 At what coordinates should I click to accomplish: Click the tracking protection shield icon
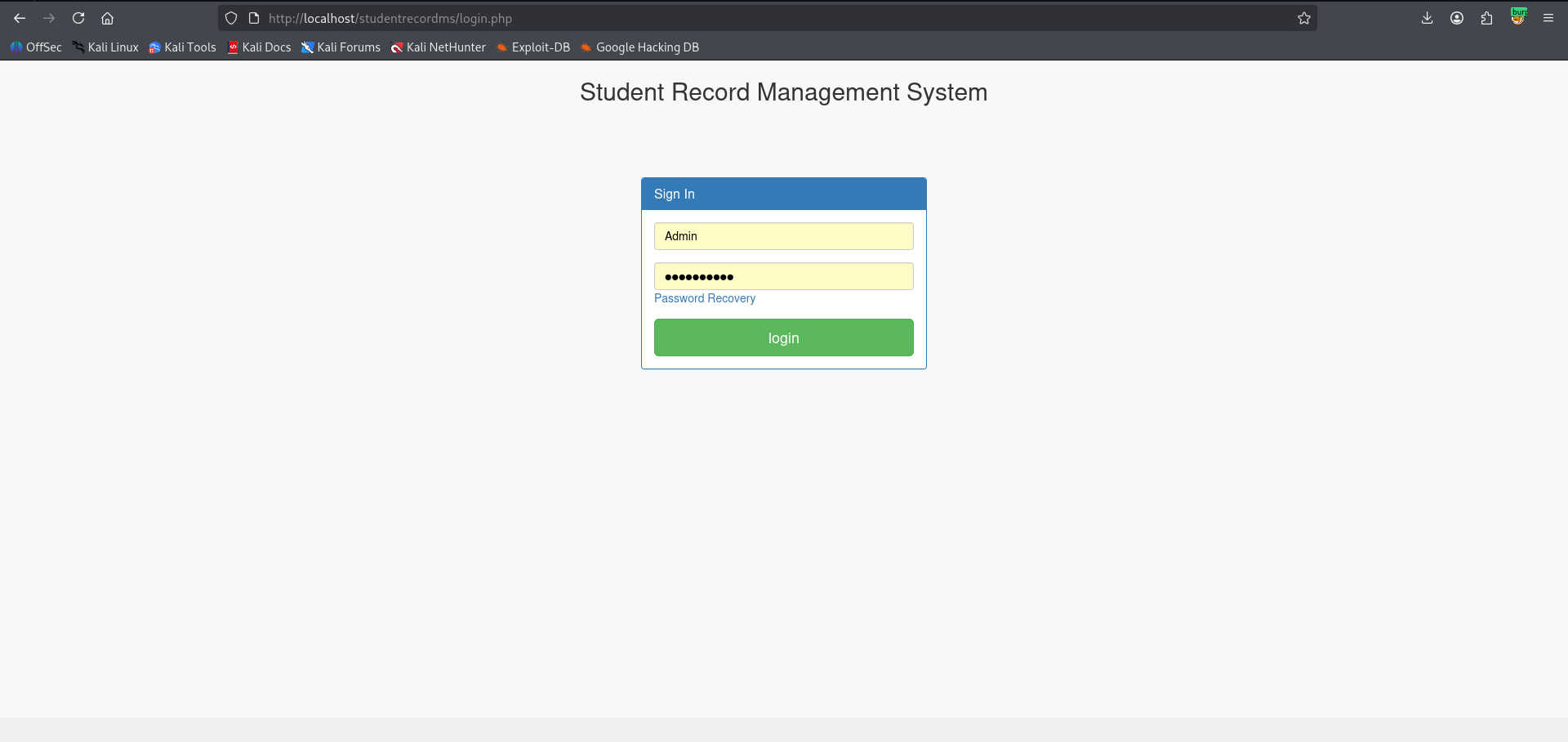coord(231,18)
